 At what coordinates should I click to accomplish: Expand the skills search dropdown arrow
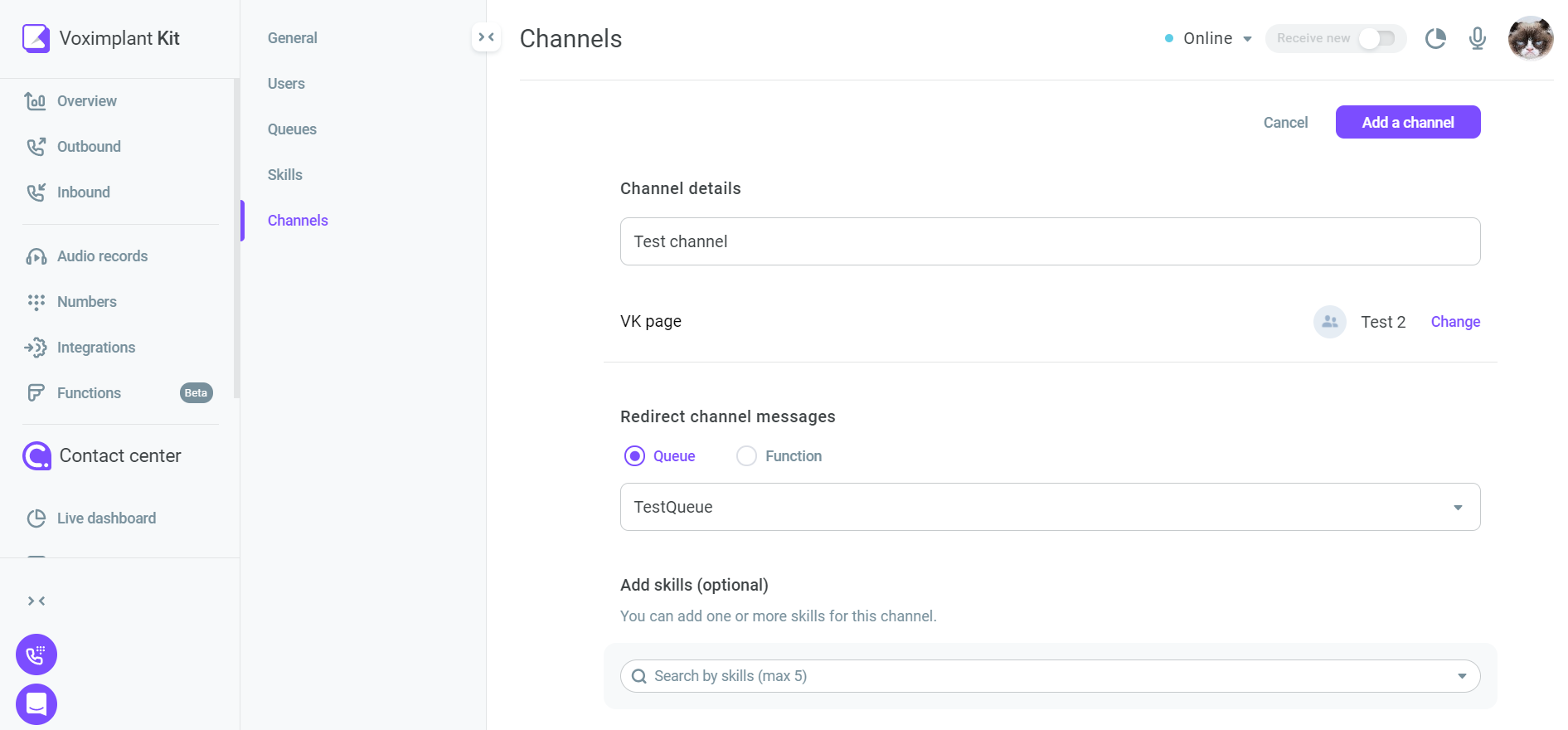(x=1462, y=676)
